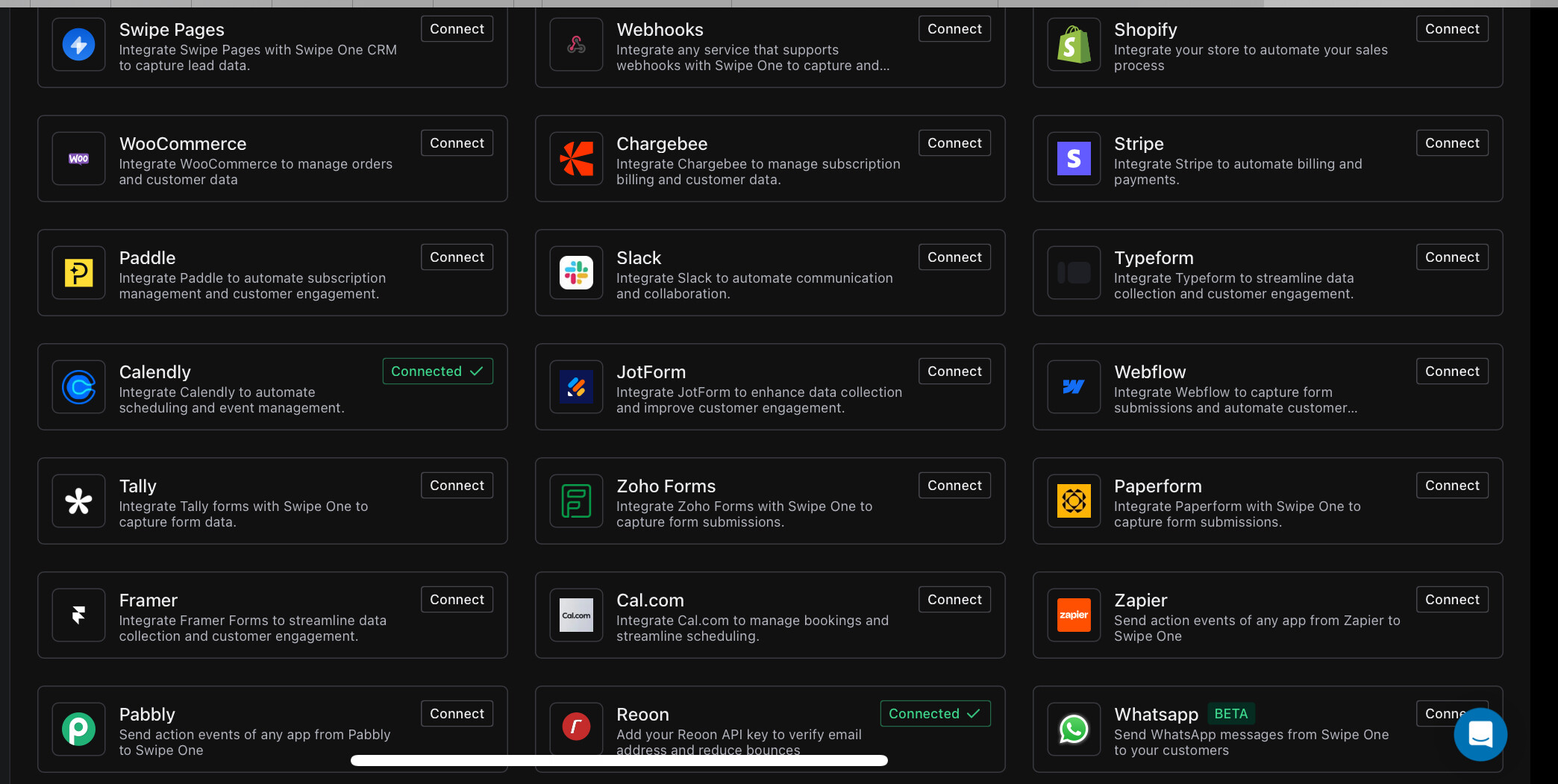Viewport: 1558px width, 784px height.
Task: Click the Typeform title text
Action: (x=1154, y=258)
